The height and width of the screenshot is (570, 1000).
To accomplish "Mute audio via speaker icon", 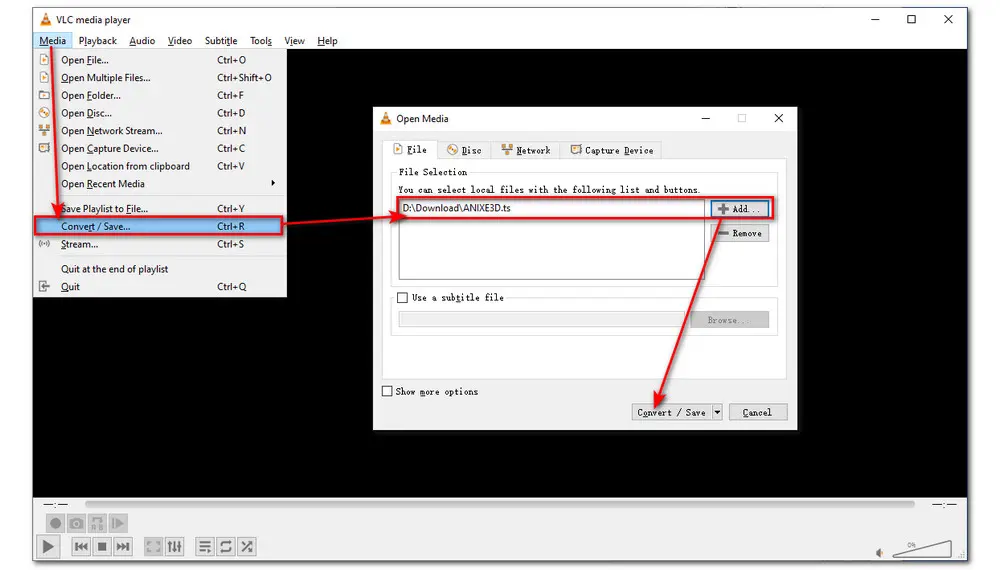I will tap(880, 553).
